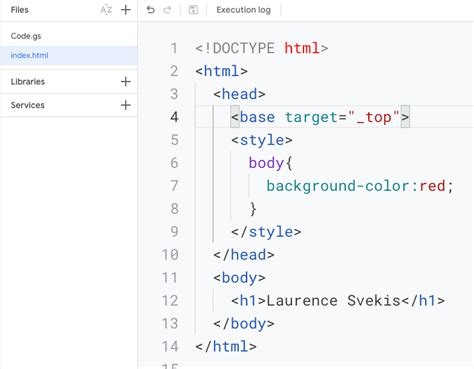Click the body{ selector on line 6
The width and height of the screenshot is (474, 369).
click(270, 163)
